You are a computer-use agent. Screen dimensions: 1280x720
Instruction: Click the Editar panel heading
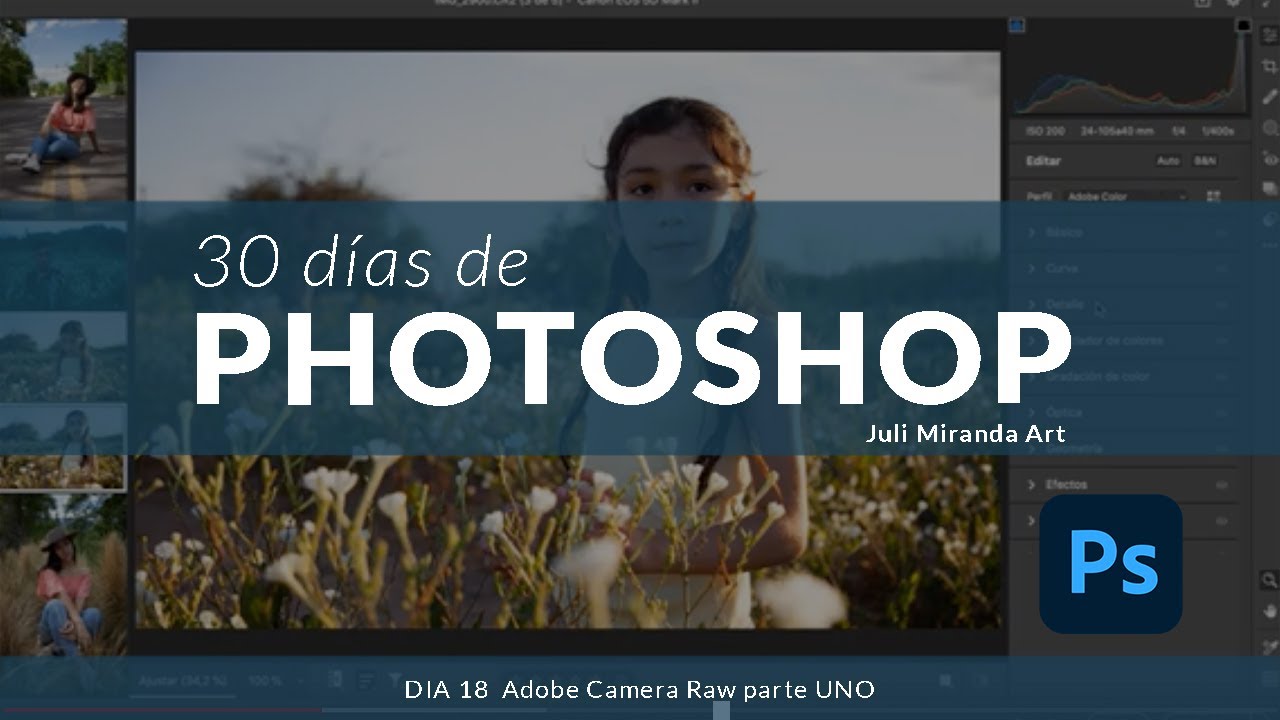(x=1044, y=161)
